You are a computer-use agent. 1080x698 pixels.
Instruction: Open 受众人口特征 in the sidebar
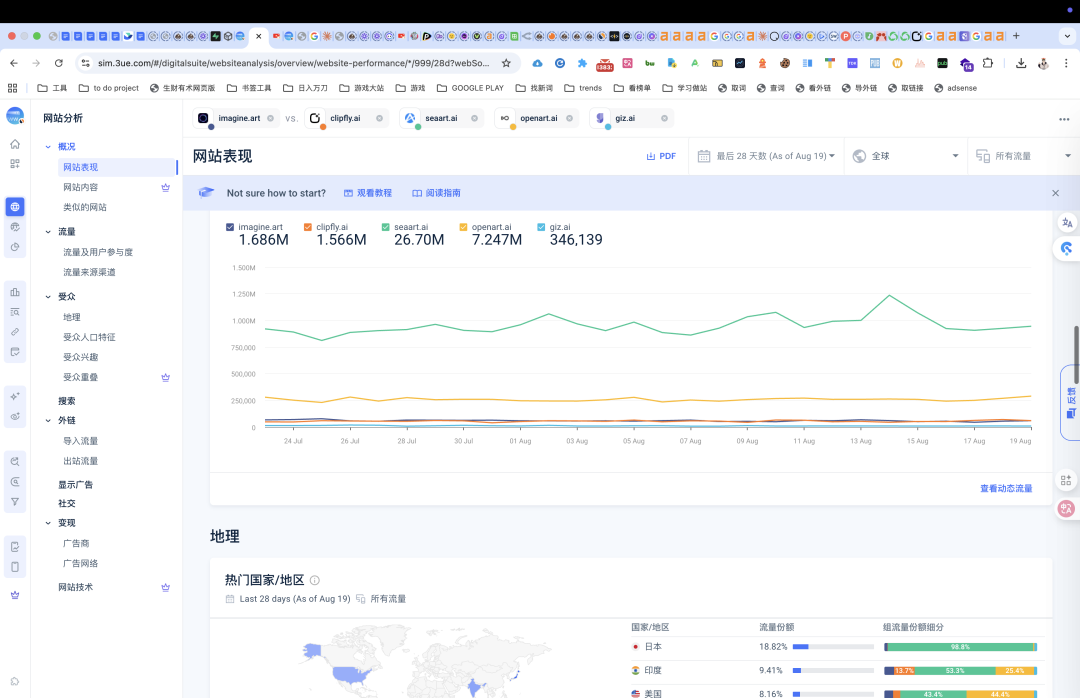coord(90,337)
